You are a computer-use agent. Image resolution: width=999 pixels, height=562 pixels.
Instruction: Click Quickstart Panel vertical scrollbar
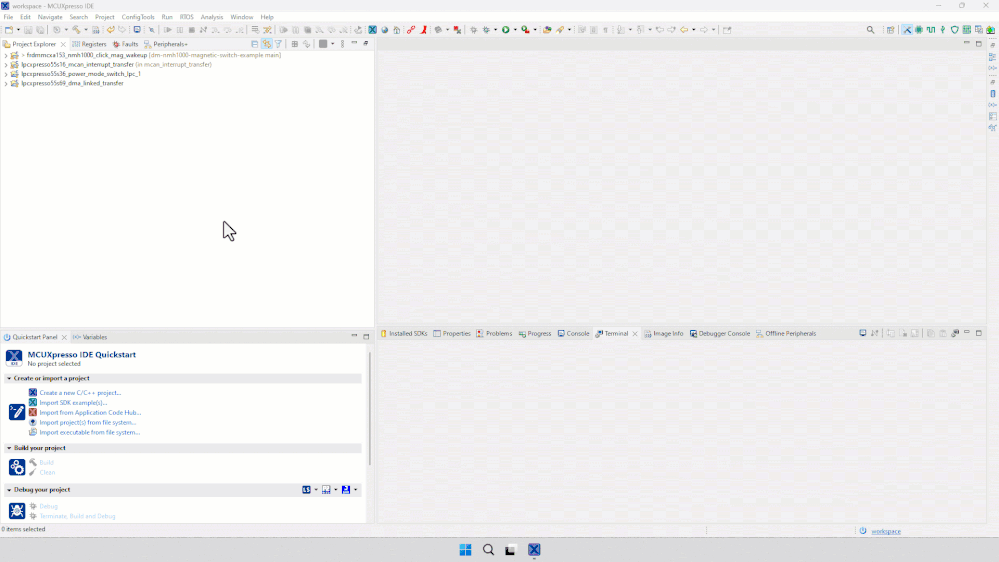(370, 408)
